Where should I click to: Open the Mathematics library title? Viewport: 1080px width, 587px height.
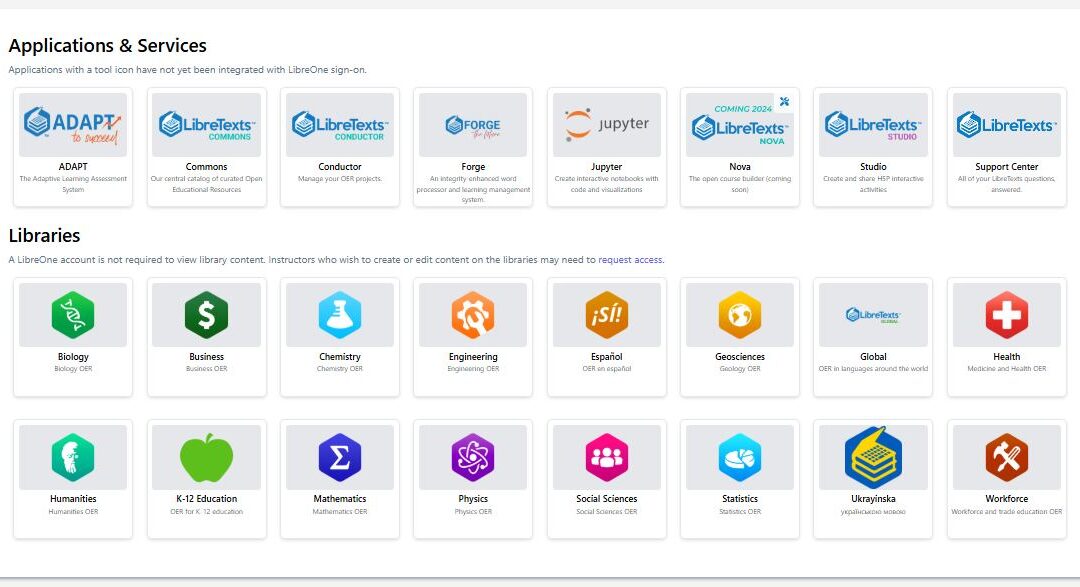tap(340, 499)
